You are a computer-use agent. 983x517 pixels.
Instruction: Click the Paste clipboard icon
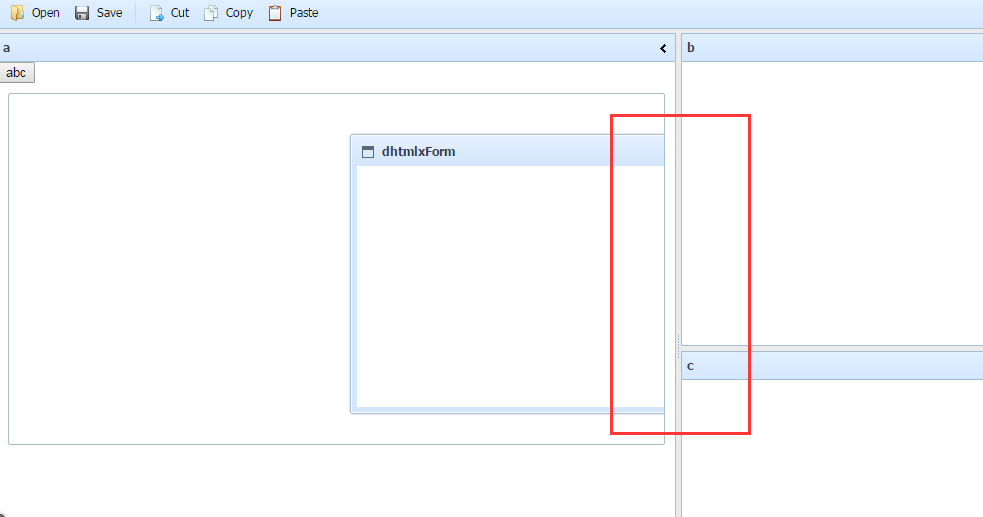click(x=275, y=13)
